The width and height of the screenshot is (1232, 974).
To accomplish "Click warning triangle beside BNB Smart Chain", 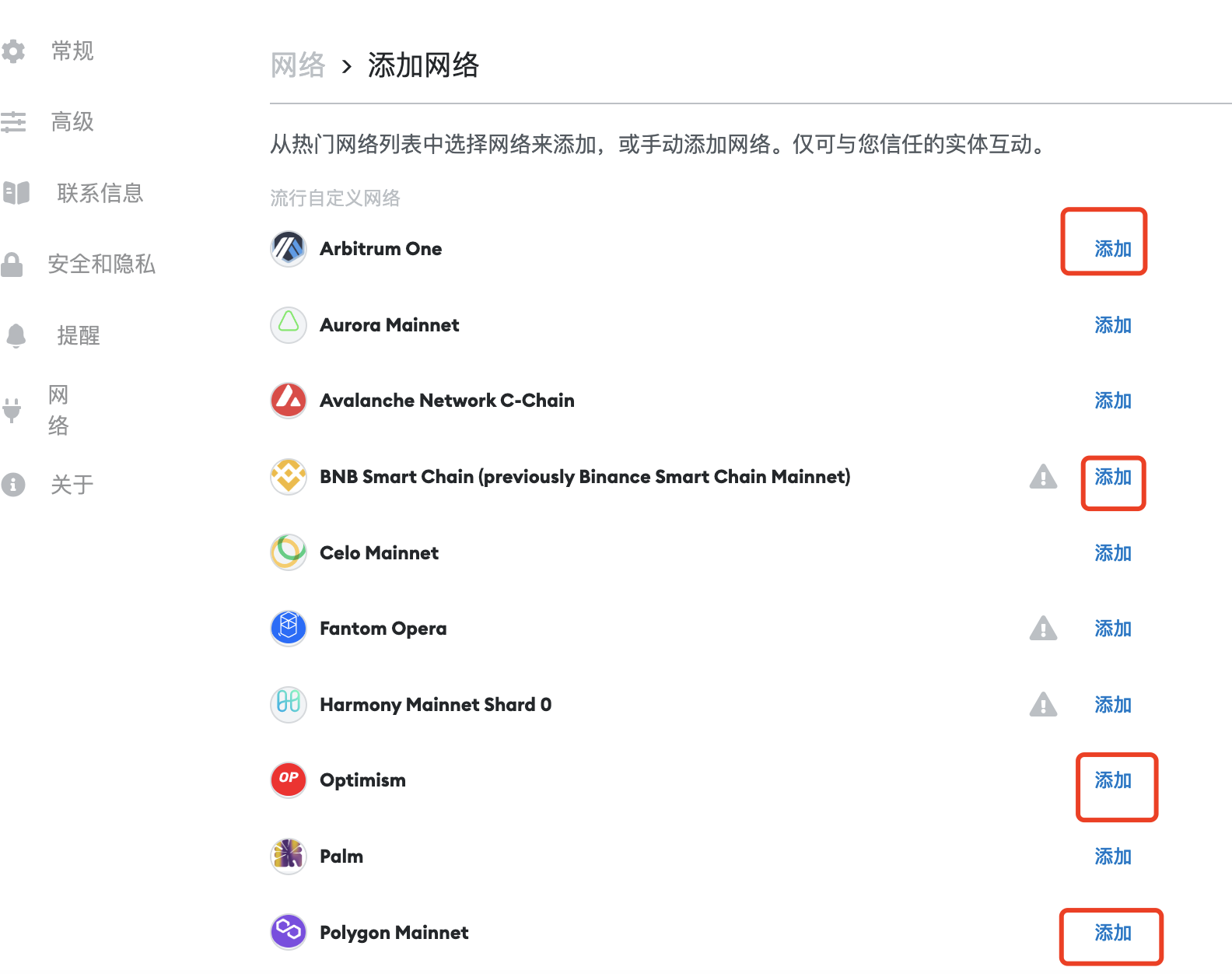I will [1043, 476].
